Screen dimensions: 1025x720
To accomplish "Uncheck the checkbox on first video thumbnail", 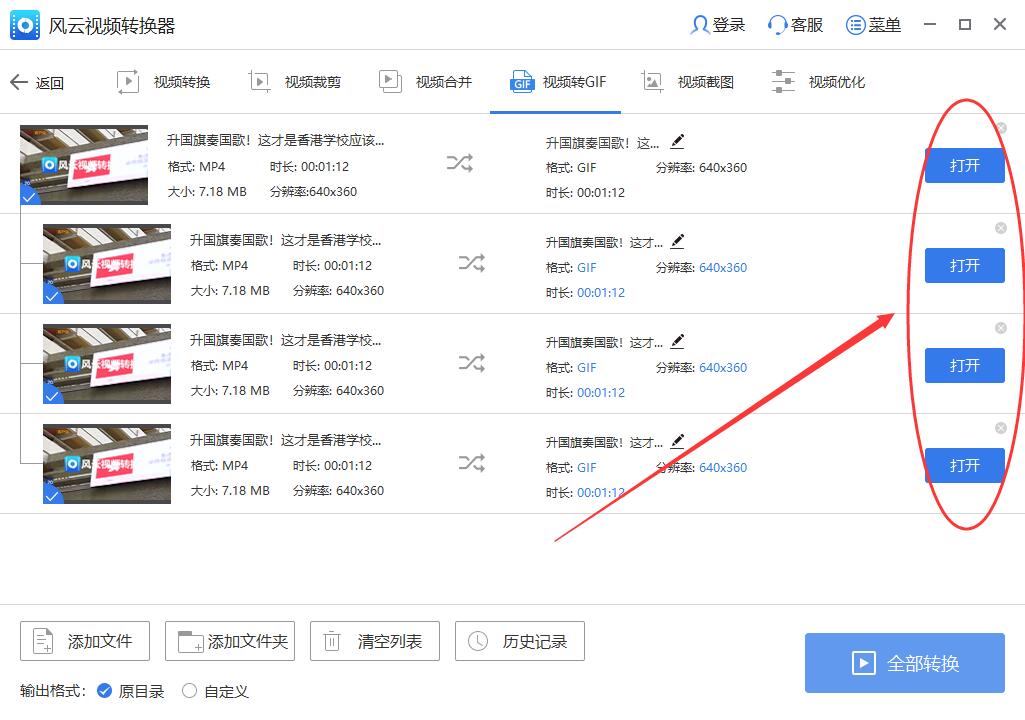I will [28, 196].
